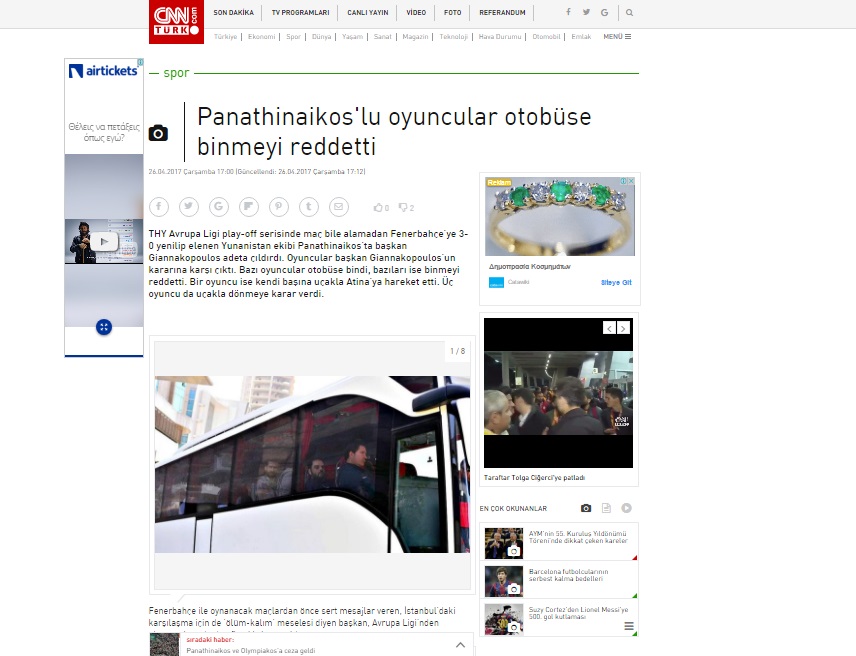Screen dimensions: 856x656
Task: Go to Ekonomi category
Action: pyautogui.click(x=261, y=37)
